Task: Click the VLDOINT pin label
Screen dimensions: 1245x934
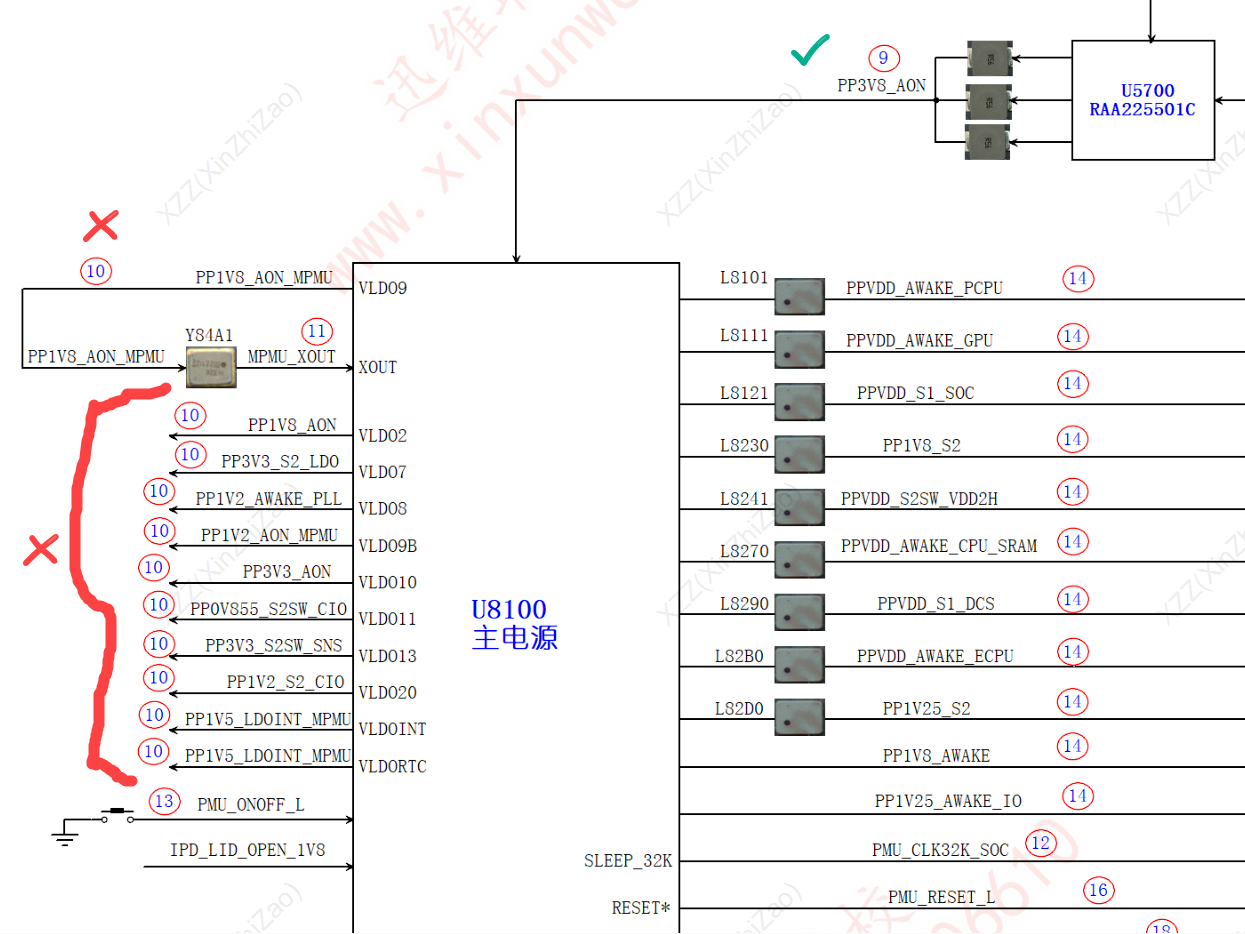Action: pyautogui.click(x=393, y=730)
